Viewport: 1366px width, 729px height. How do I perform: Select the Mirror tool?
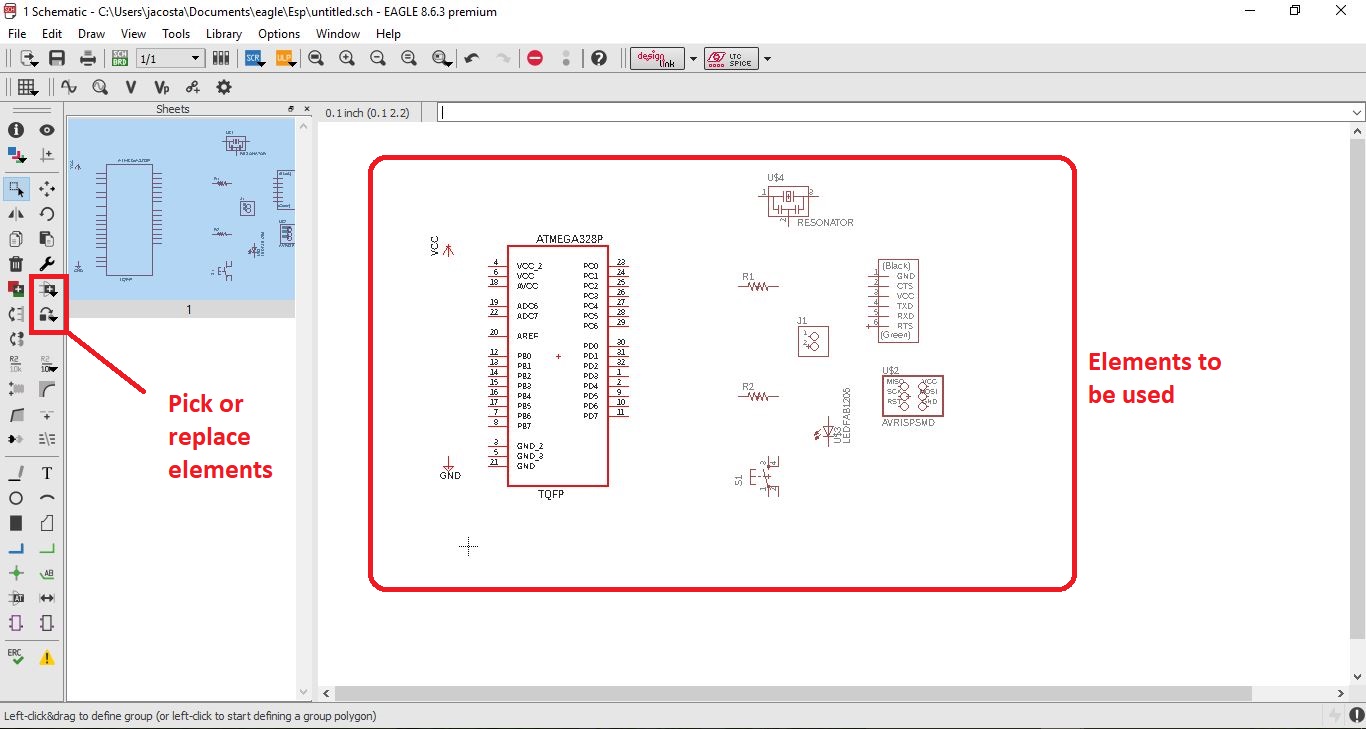16,213
